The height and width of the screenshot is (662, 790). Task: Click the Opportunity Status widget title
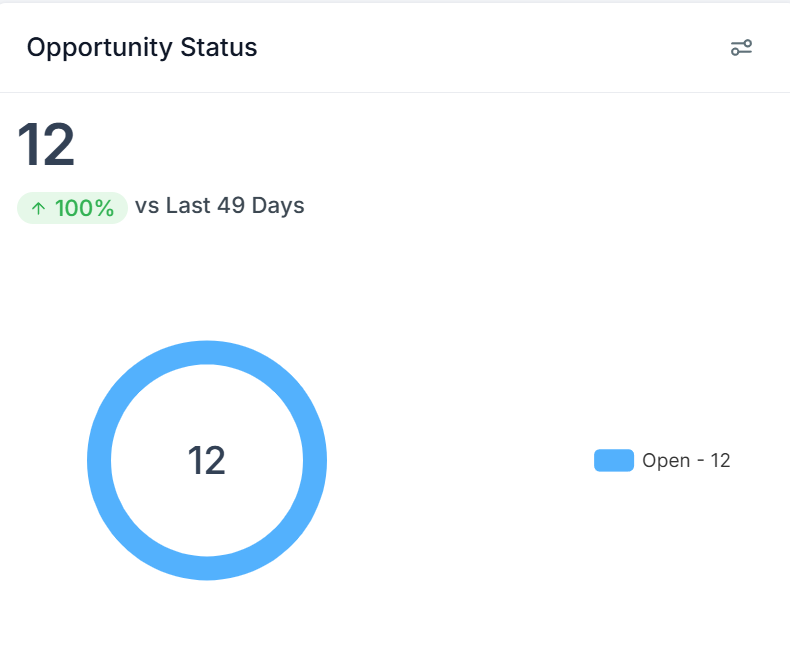click(142, 48)
